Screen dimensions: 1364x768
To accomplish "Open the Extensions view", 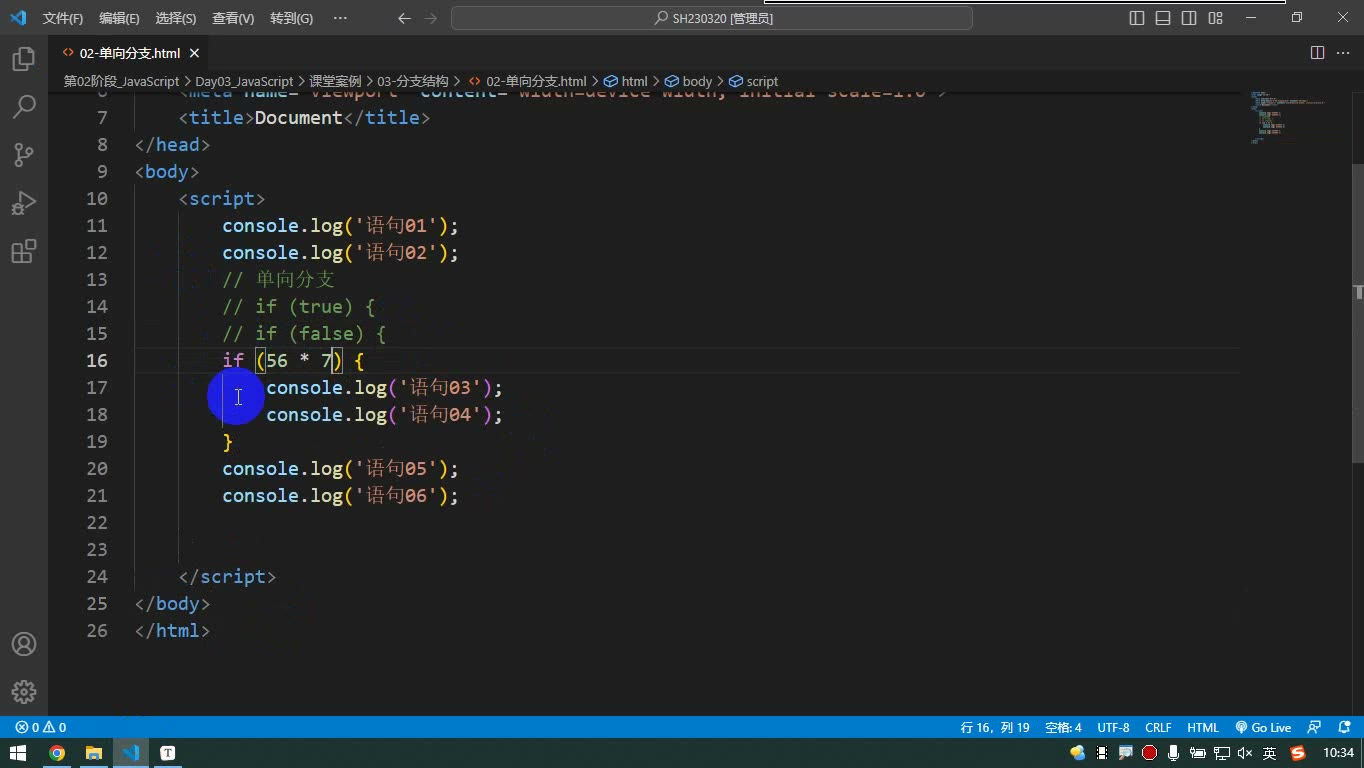I will pos(24,251).
